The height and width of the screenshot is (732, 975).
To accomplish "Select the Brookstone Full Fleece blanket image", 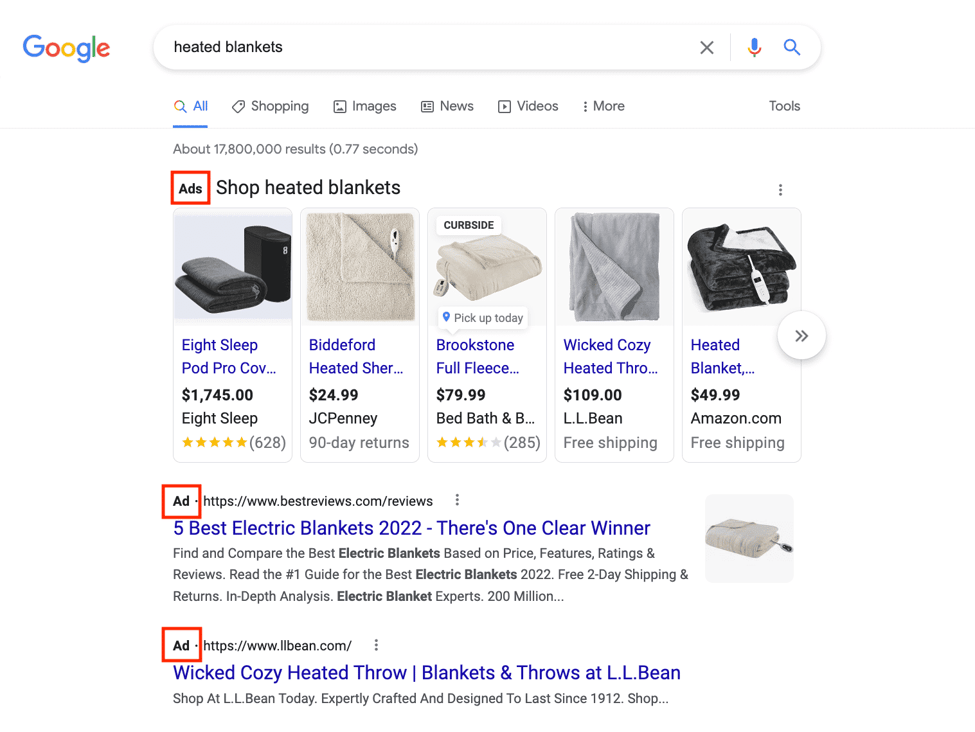I will [x=487, y=266].
